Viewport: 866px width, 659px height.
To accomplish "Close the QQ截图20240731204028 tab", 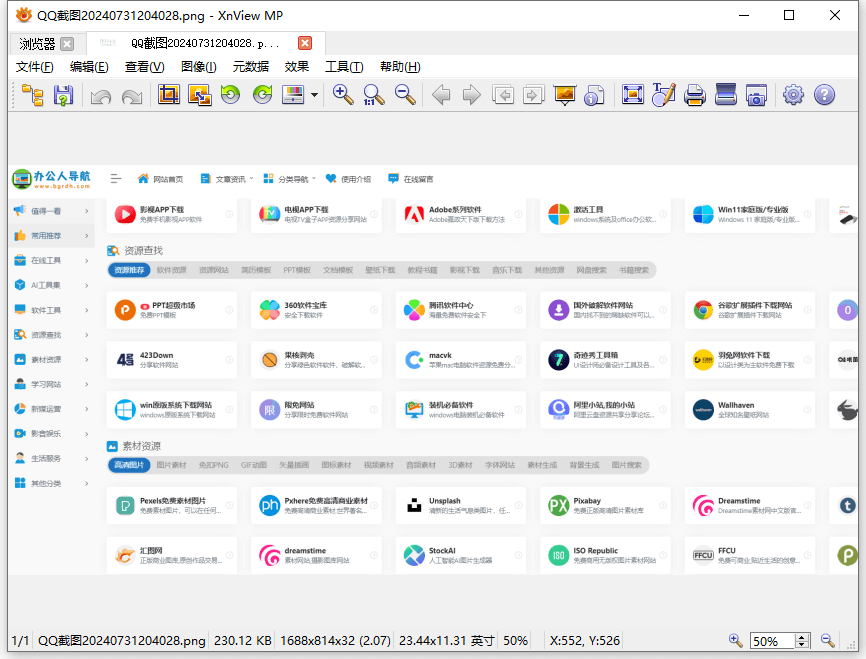I will click(x=305, y=43).
